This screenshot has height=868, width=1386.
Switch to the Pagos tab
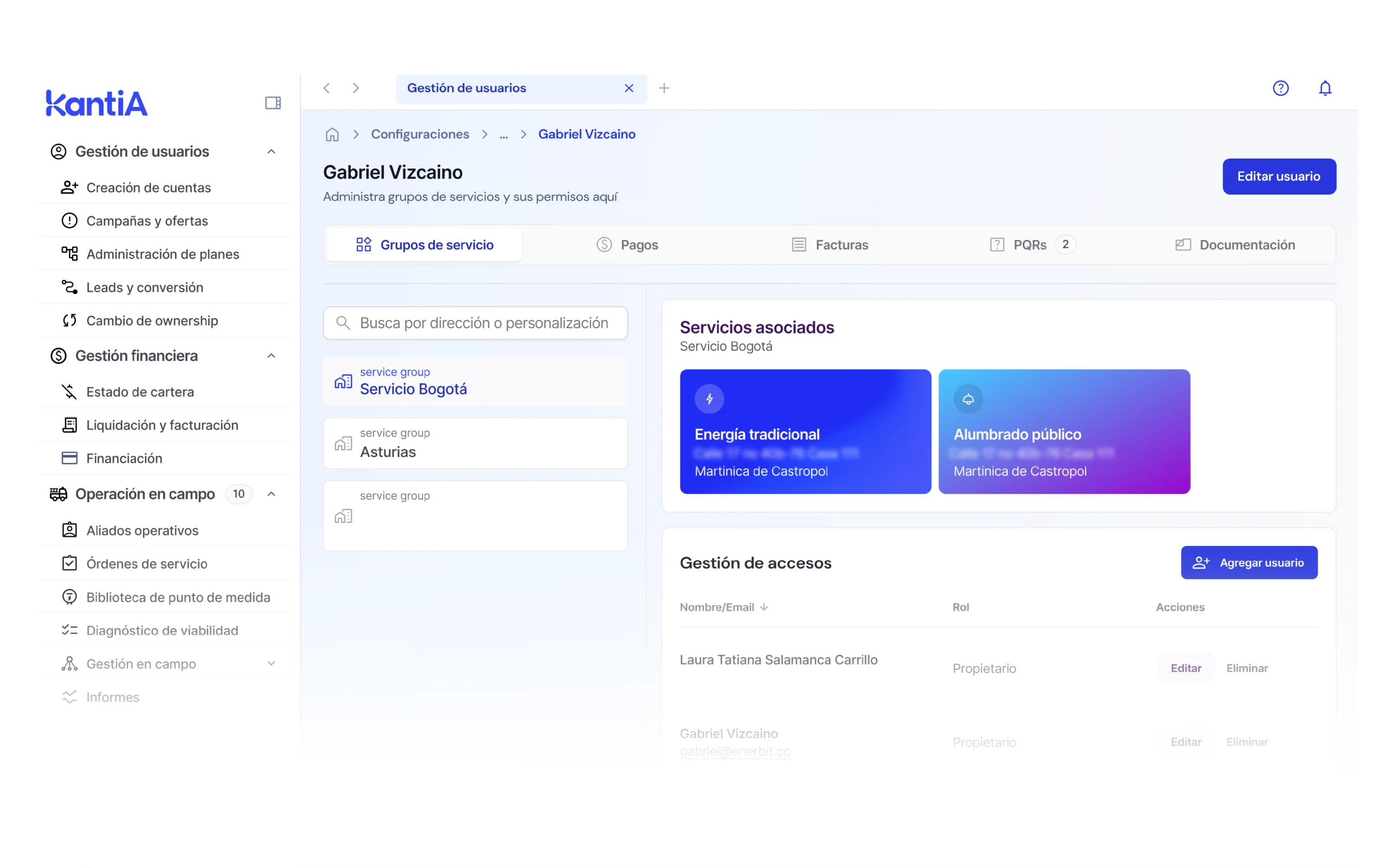pyautogui.click(x=627, y=245)
